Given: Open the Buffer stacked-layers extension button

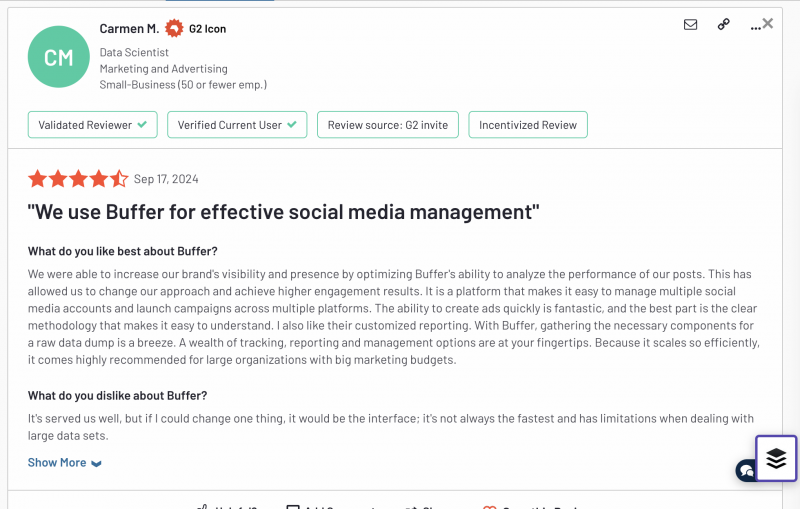Looking at the screenshot, I should (776, 458).
